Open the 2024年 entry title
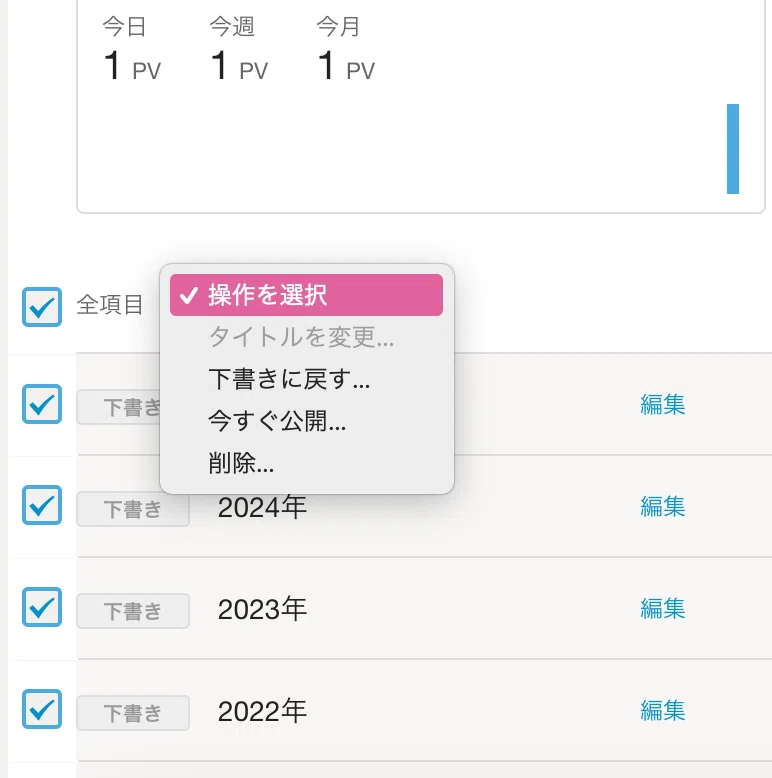 pyautogui.click(x=262, y=508)
